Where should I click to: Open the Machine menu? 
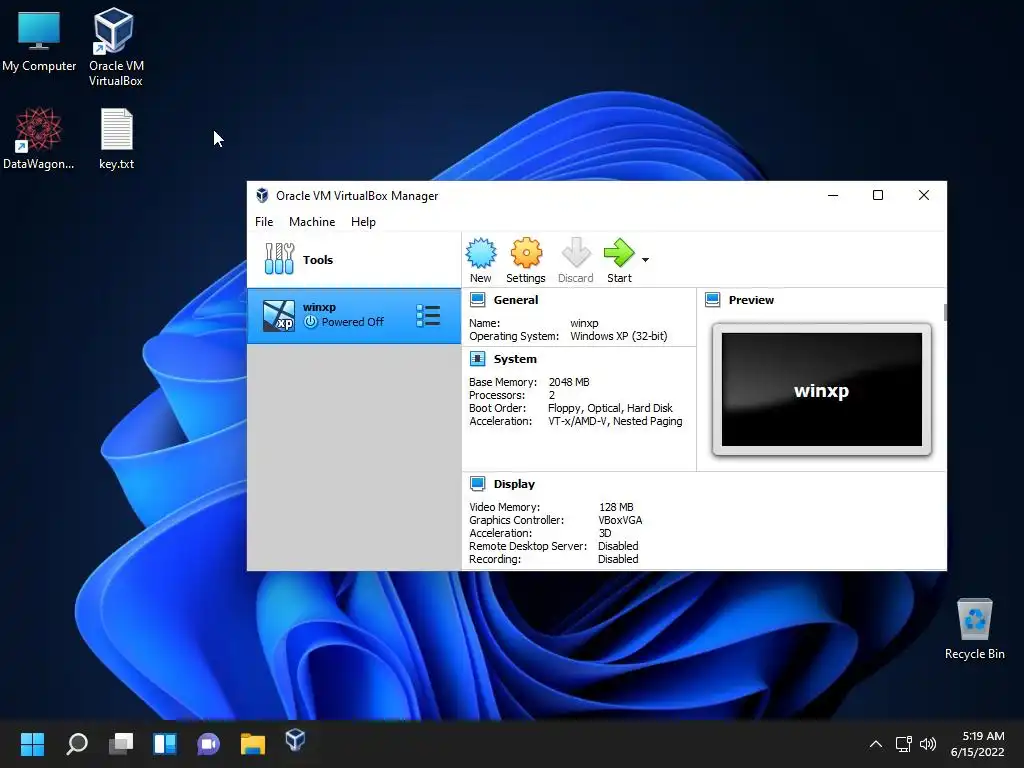312,222
